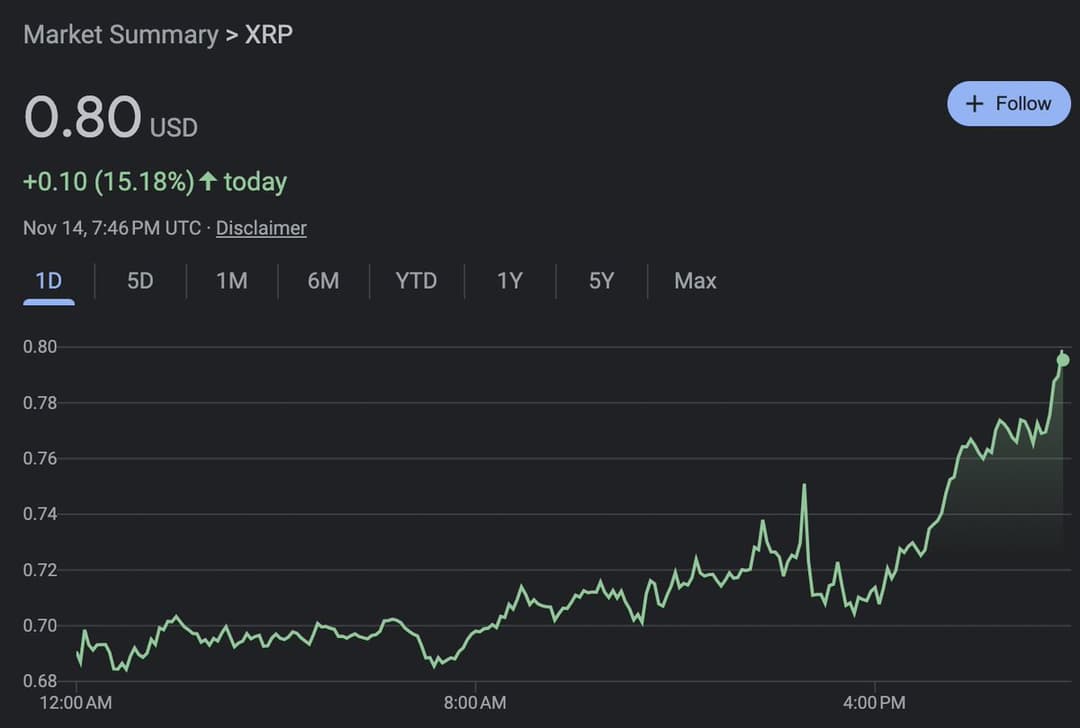Image resolution: width=1080 pixels, height=728 pixels.
Task: Click the 12:00 AM x-axis label
Action: pos(76,703)
